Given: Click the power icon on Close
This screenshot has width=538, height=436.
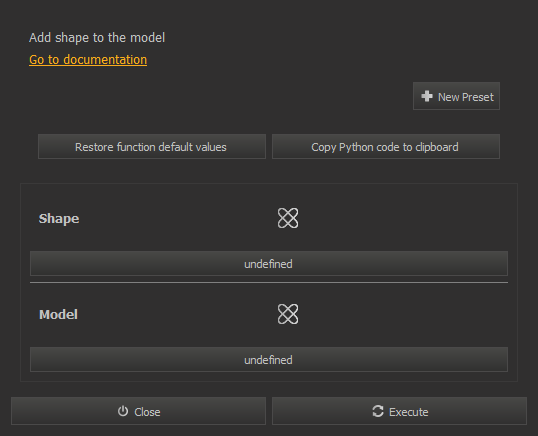Looking at the screenshot, I should [123, 411].
